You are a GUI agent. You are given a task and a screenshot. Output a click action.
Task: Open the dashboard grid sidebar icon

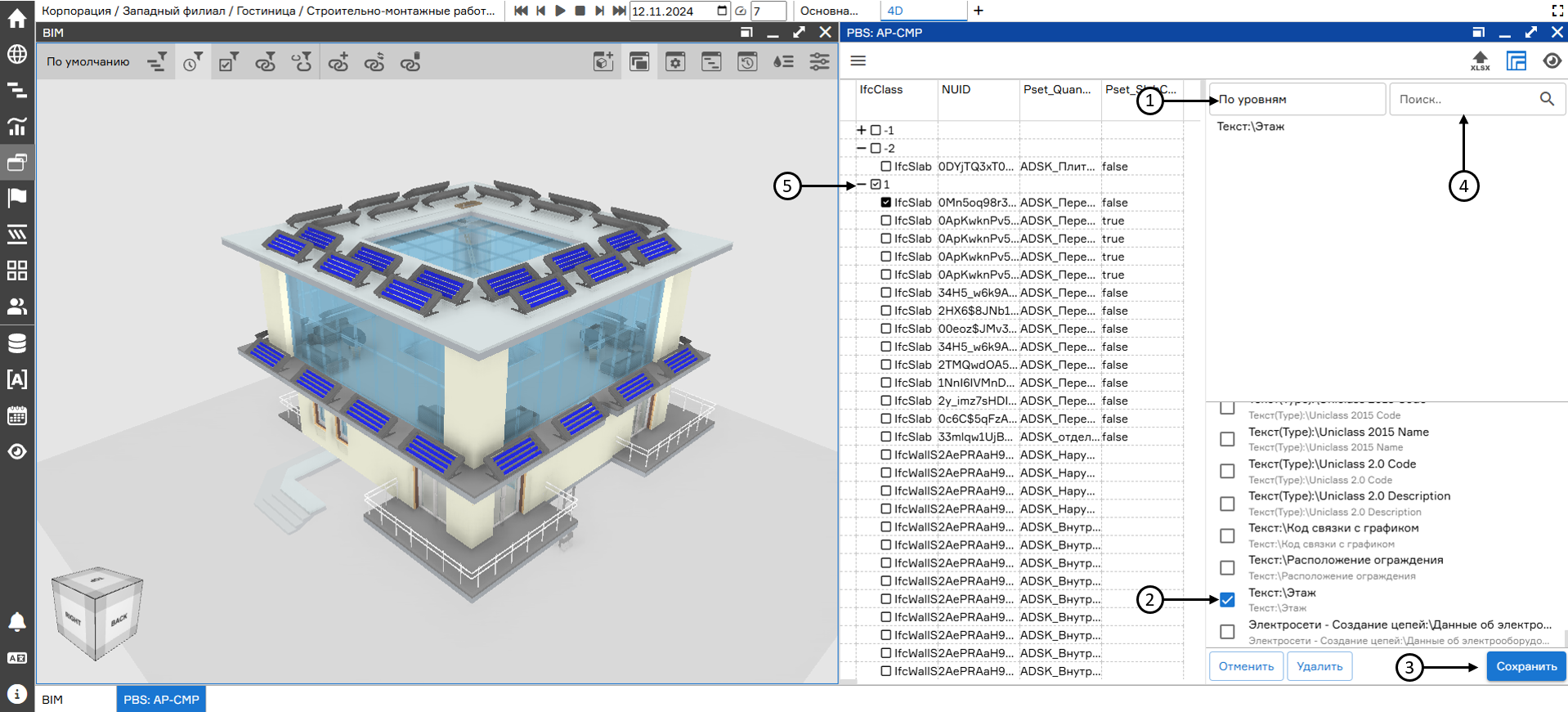pos(17,271)
